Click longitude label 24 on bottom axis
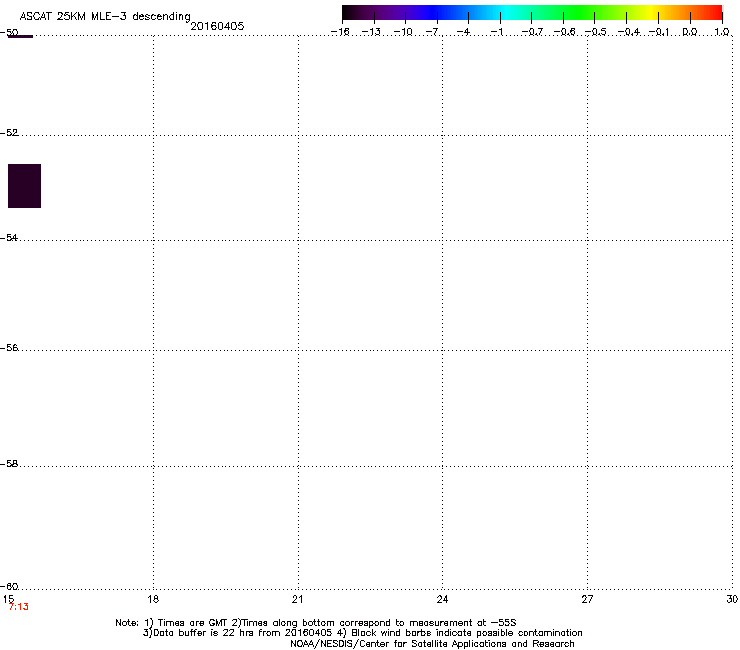 click(x=442, y=599)
